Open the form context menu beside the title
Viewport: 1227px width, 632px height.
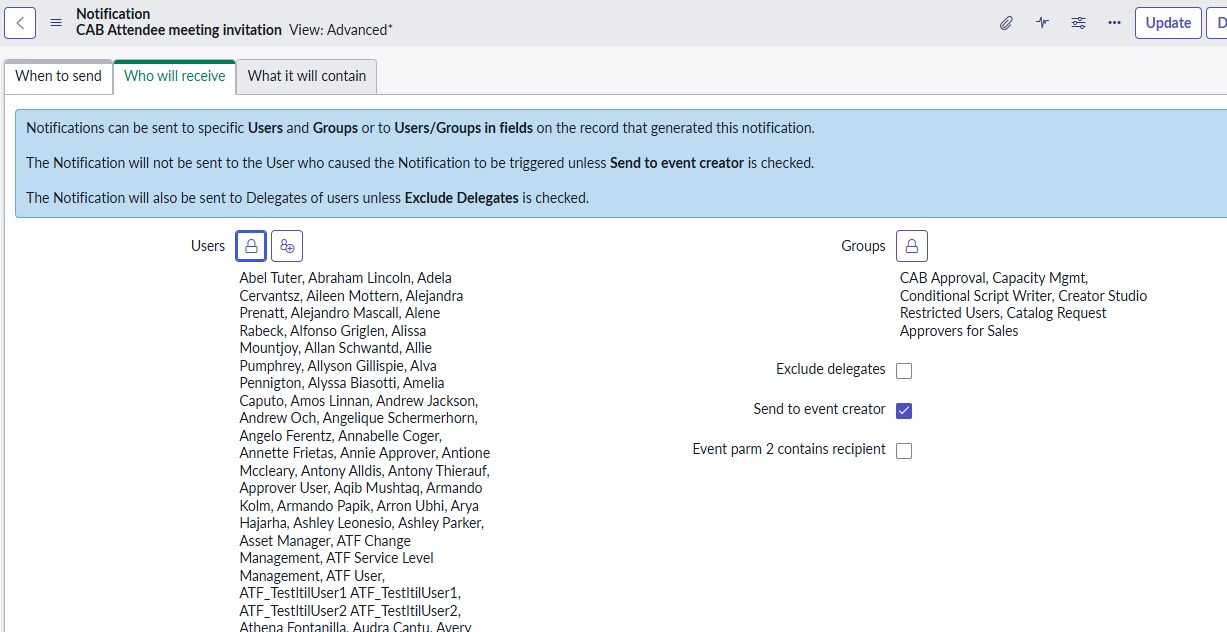(x=57, y=22)
